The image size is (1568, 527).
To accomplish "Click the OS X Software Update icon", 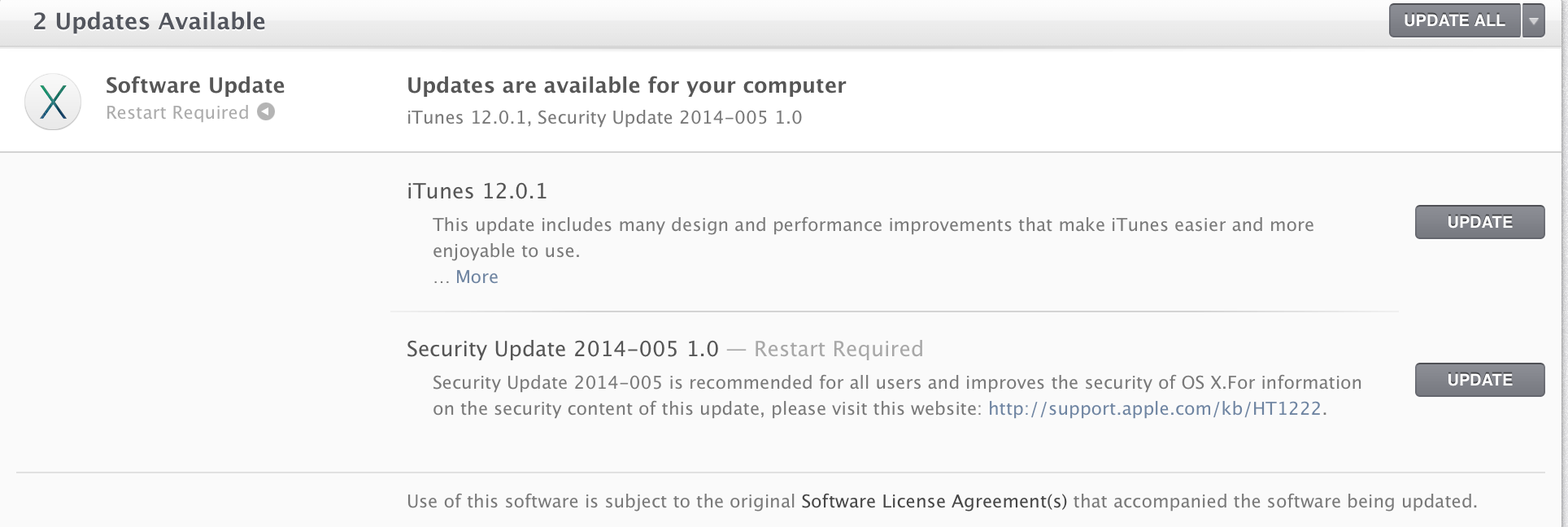I will pyautogui.click(x=53, y=102).
